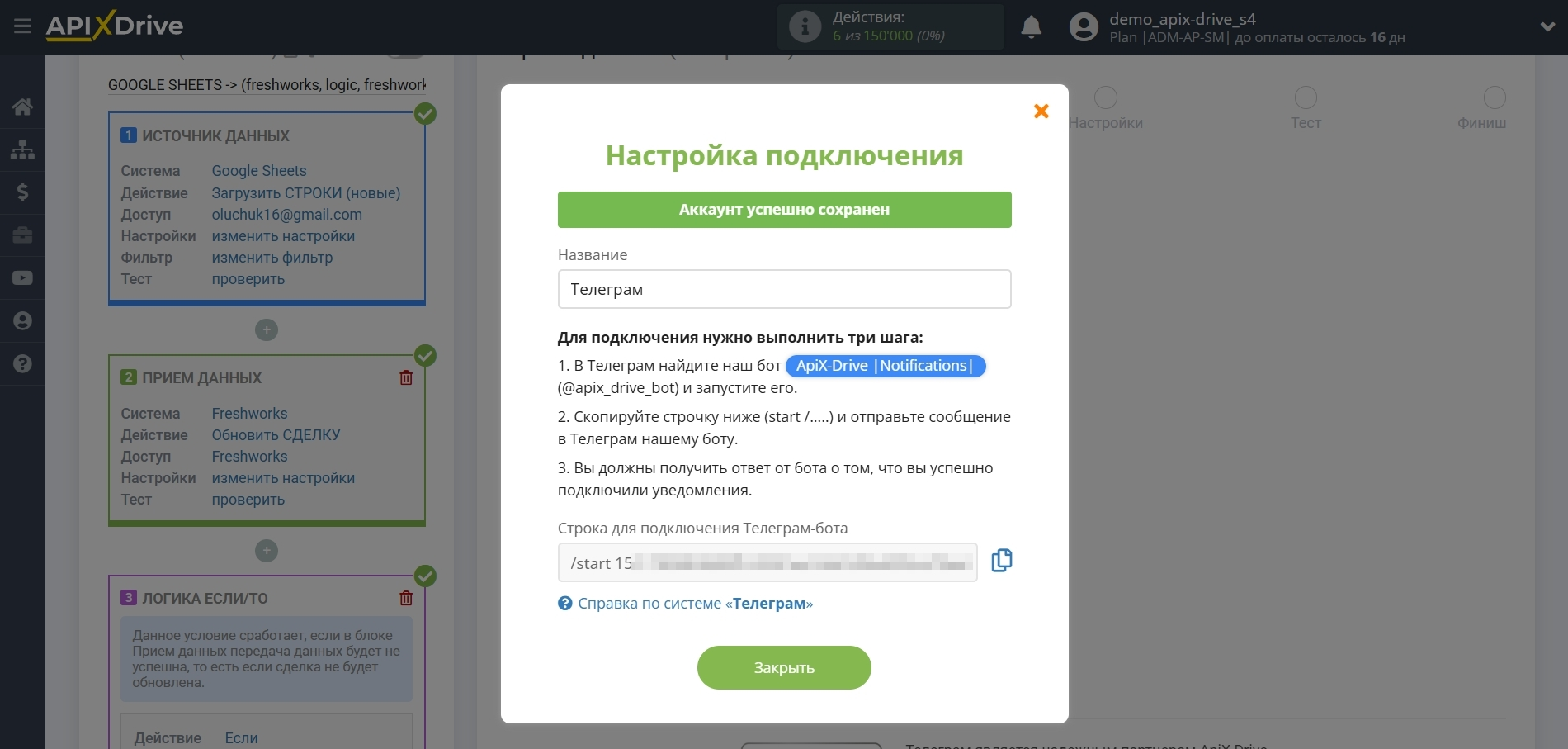Delete the If/Then logic block

[x=406, y=598]
